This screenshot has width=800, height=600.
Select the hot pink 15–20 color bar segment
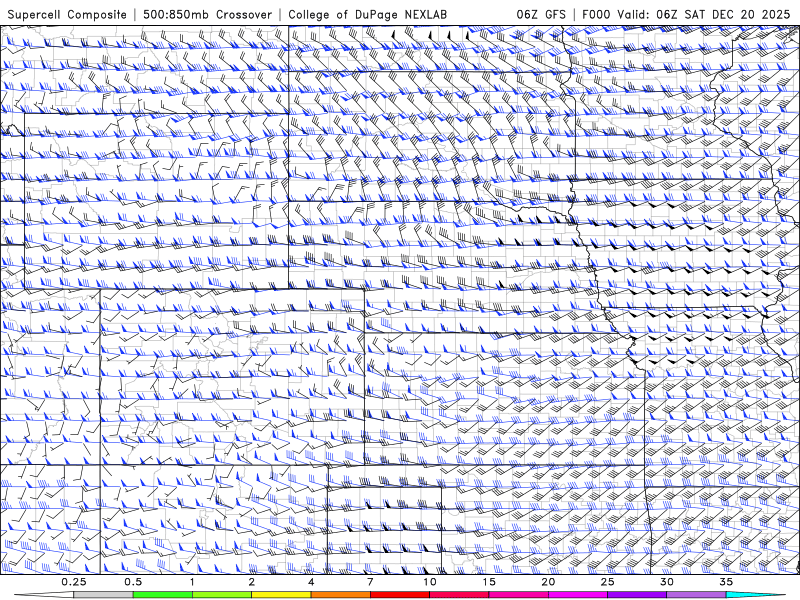(518, 595)
